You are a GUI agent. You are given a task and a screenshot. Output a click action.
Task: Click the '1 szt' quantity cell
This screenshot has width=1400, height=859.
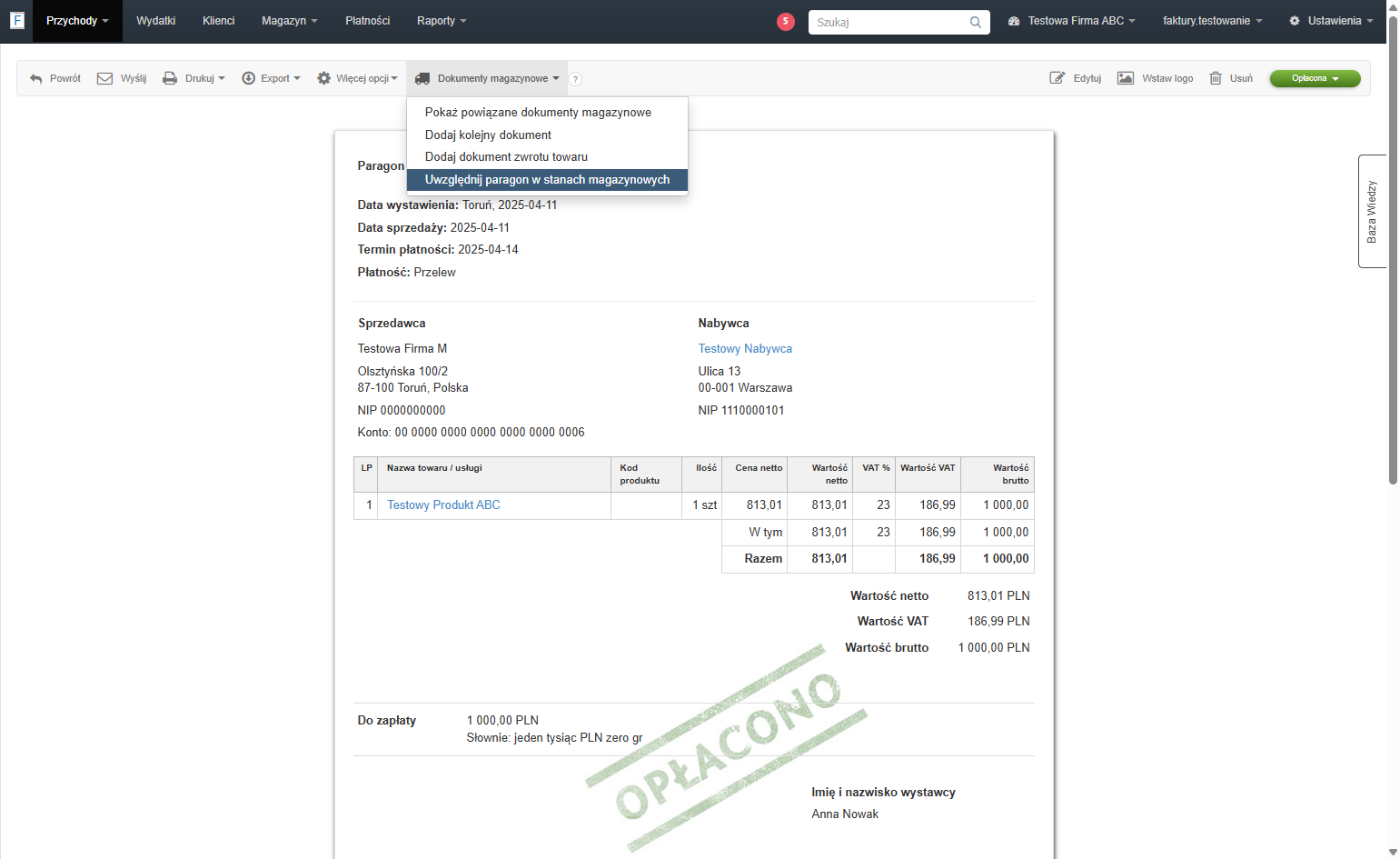pos(704,505)
